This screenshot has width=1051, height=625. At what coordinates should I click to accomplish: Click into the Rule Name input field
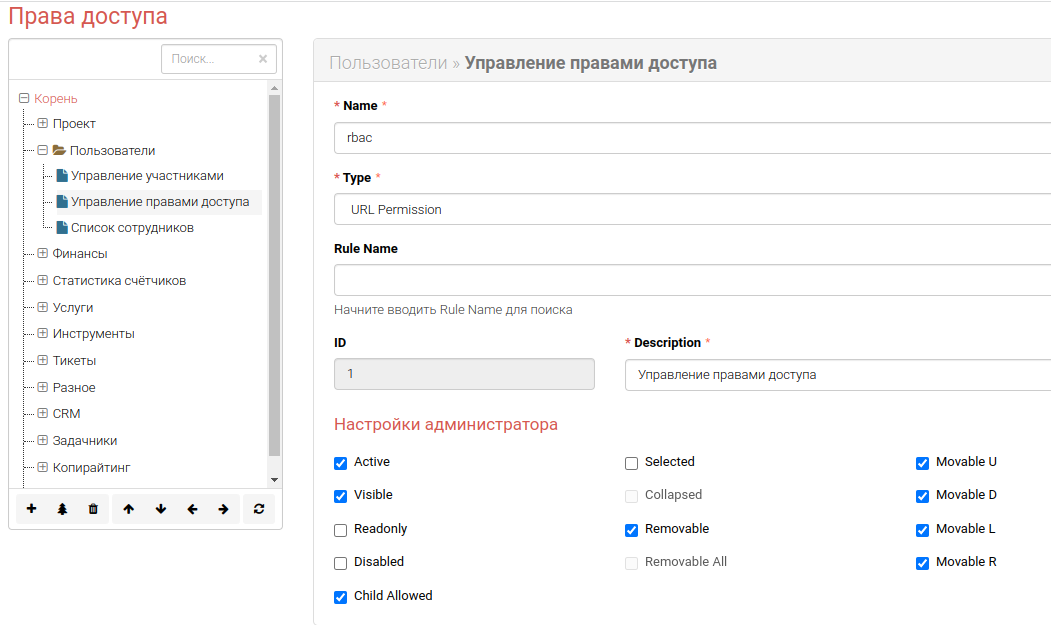[690, 281]
